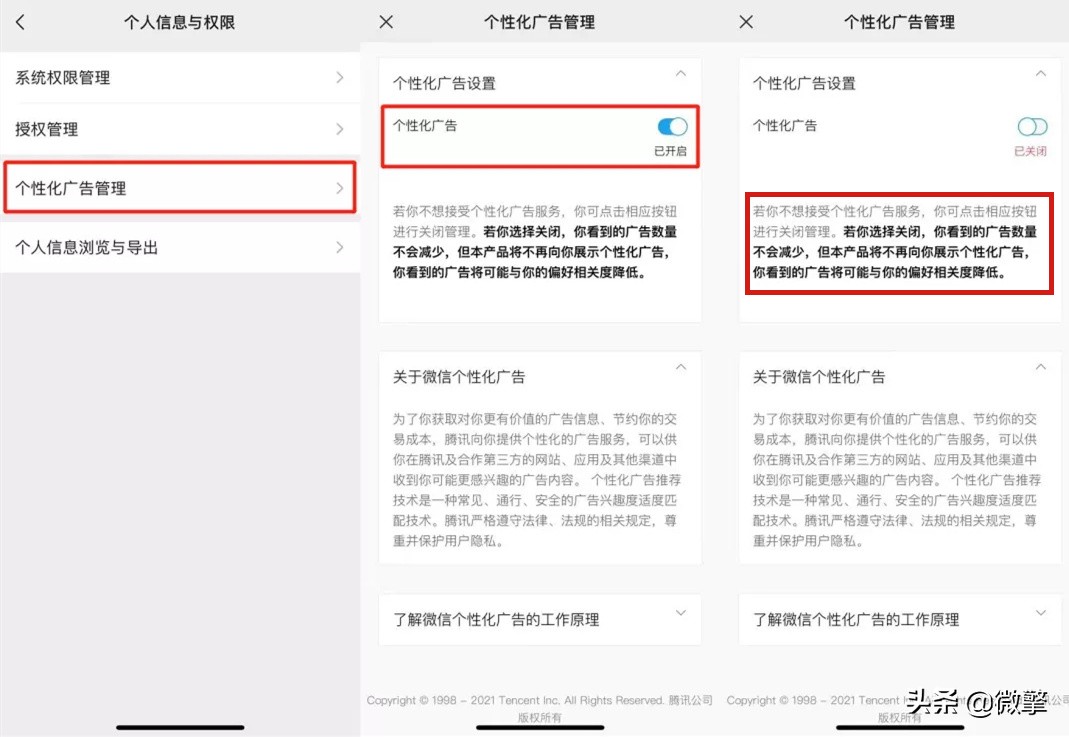The image size is (1069, 737).
Task: Click chevron beside 授权管理
Action: pyautogui.click(x=340, y=129)
